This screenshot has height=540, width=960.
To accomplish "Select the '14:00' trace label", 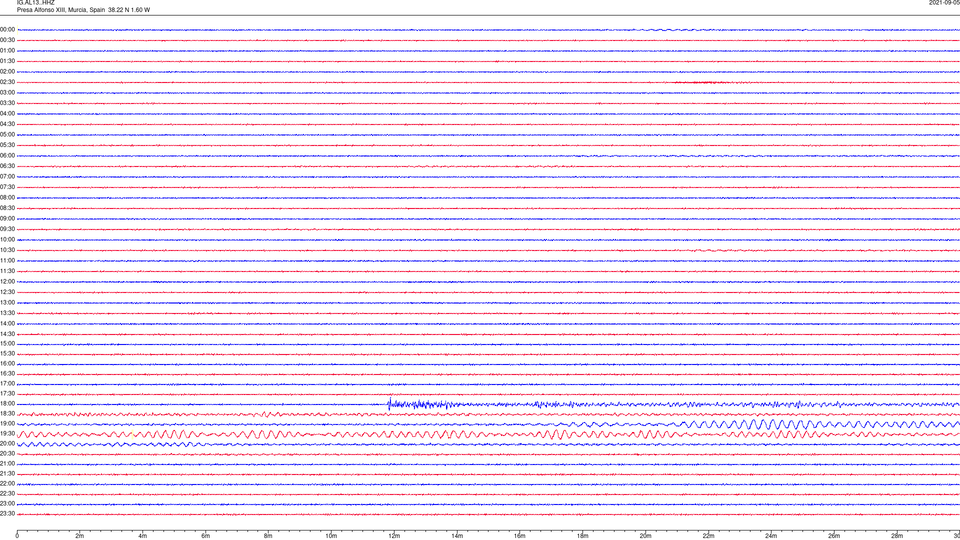I will (7, 323).
